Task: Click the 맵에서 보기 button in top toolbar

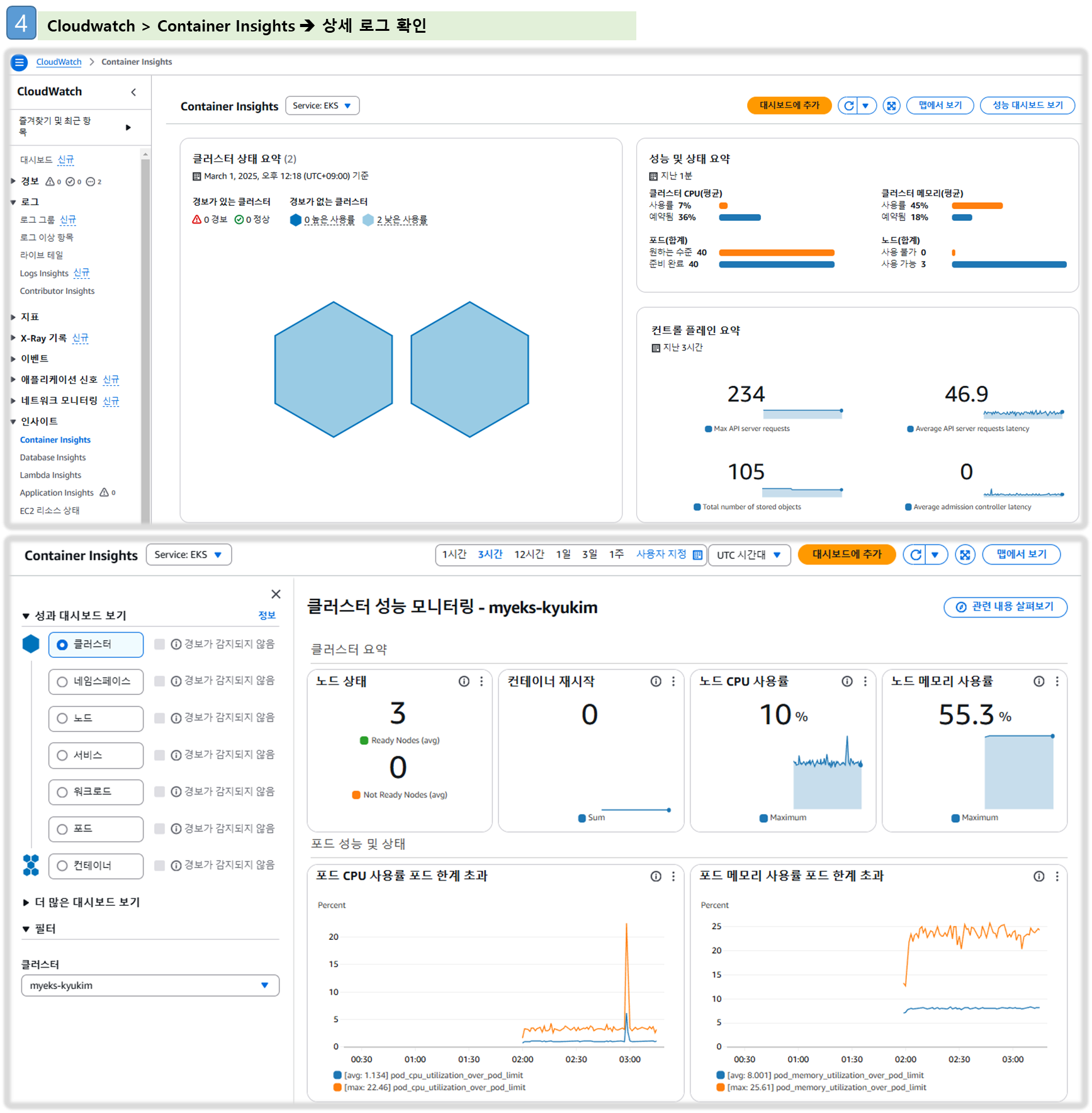Action: pos(940,106)
